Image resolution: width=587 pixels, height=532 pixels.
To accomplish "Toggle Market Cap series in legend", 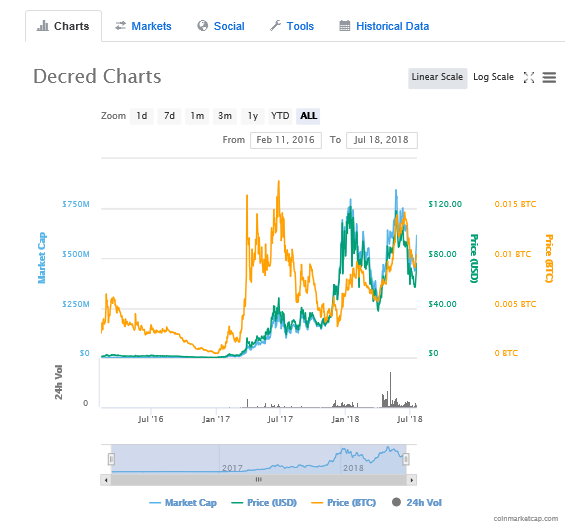I will tap(183, 503).
